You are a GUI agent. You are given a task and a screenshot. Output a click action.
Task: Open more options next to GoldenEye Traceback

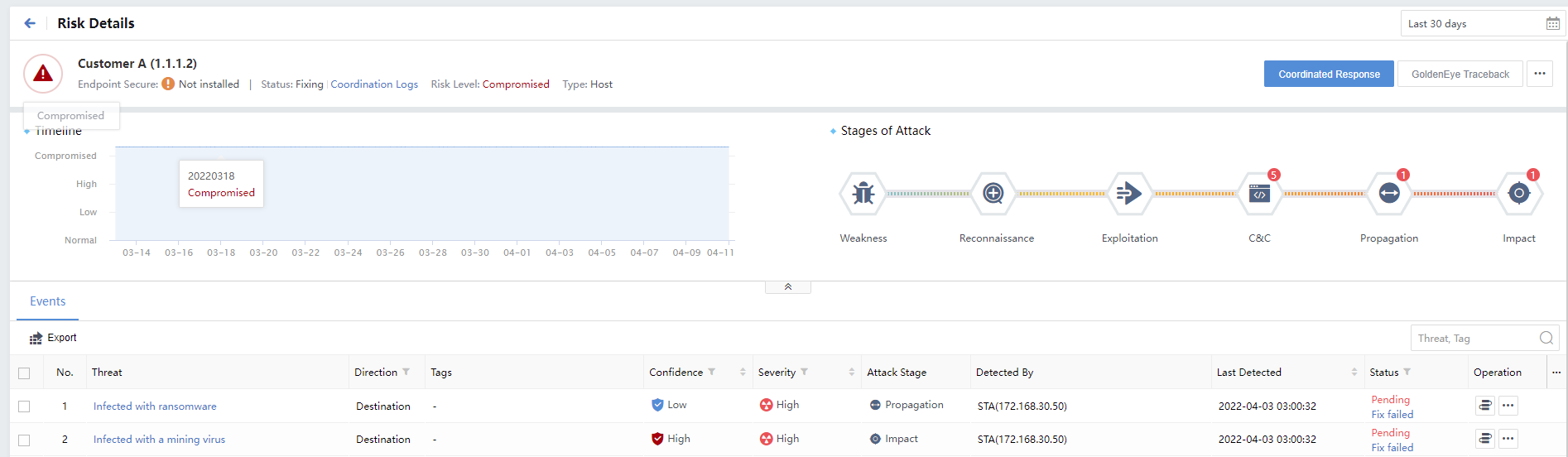(x=1539, y=74)
